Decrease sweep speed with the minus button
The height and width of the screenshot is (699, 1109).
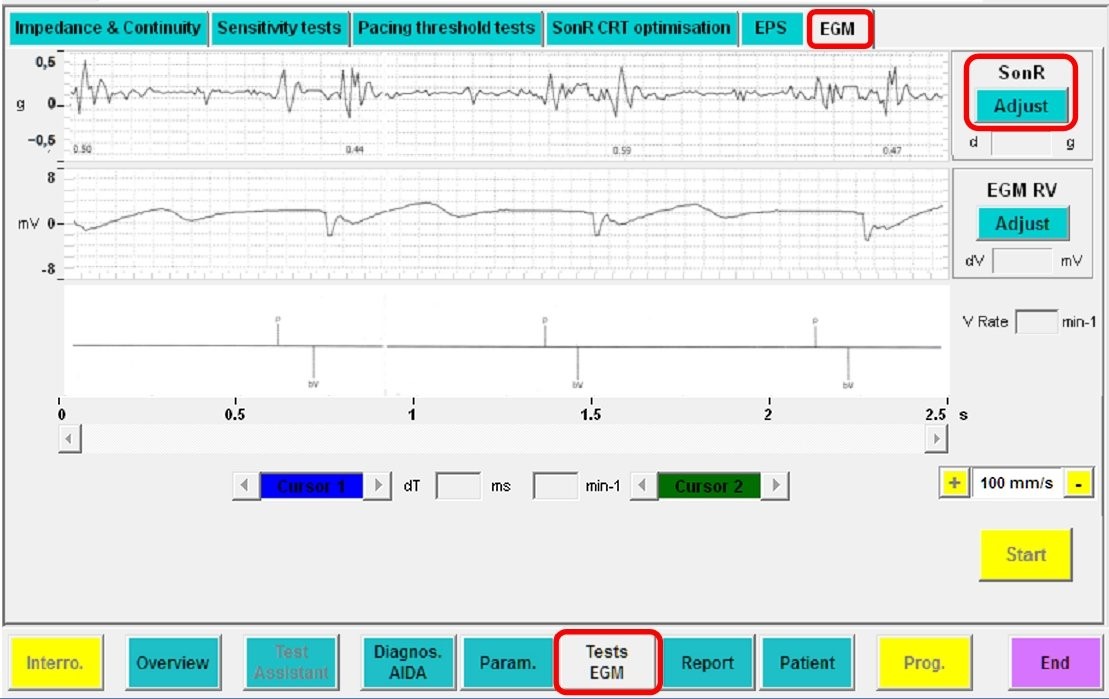tap(1079, 483)
